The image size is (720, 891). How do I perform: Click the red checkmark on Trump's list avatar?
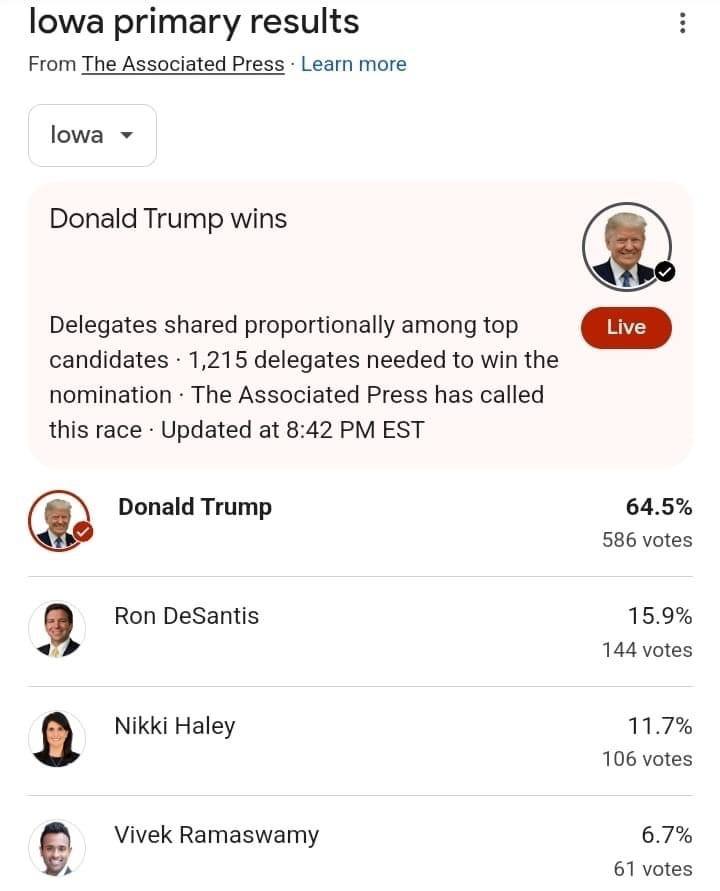[x=84, y=532]
